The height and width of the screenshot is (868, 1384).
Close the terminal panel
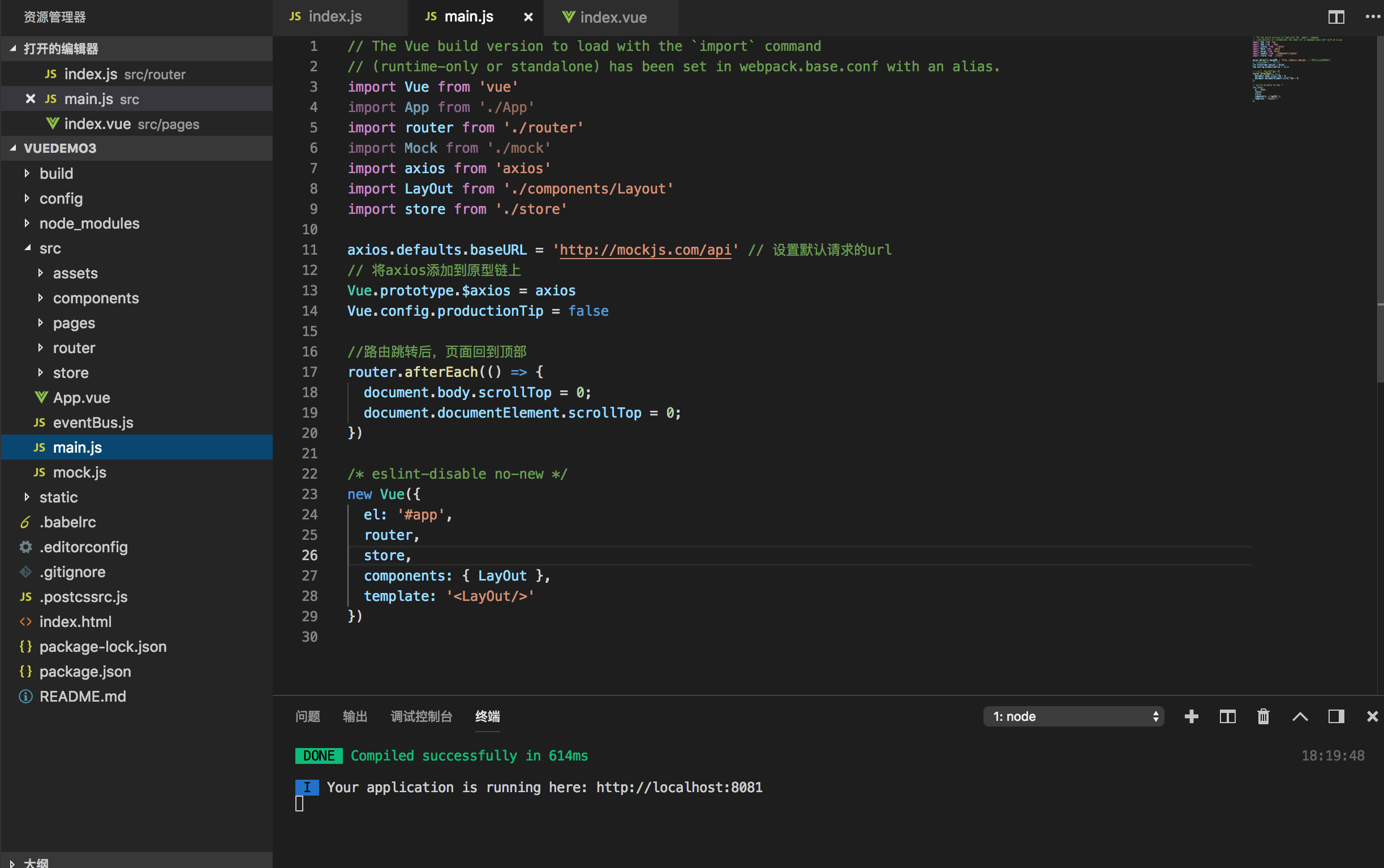(x=1372, y=716)
